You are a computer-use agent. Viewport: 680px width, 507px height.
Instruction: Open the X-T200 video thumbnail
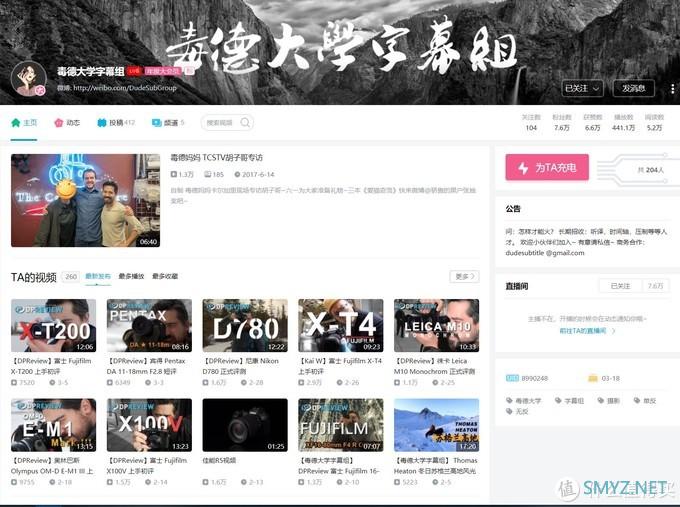[54, 325]
